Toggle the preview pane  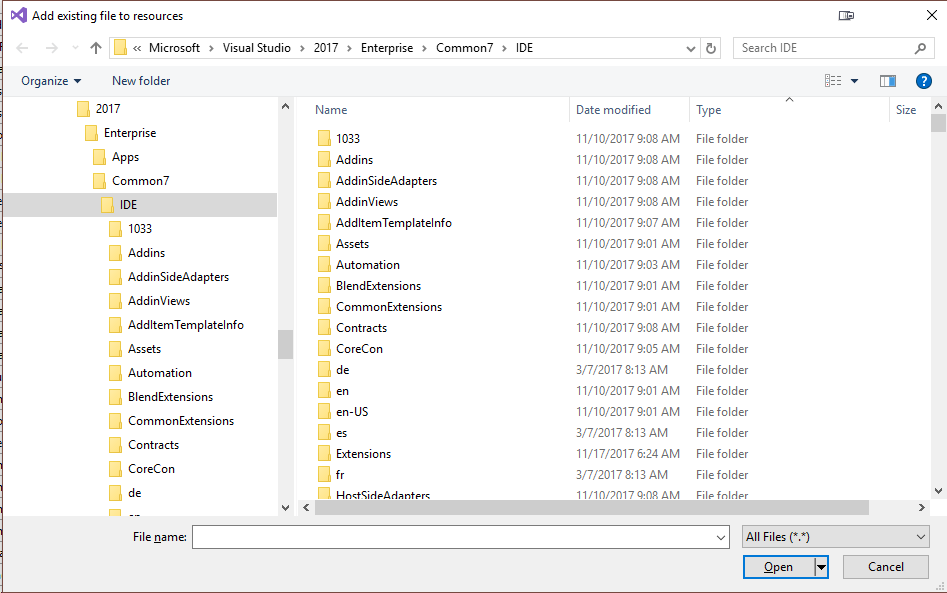pos(887,81)
